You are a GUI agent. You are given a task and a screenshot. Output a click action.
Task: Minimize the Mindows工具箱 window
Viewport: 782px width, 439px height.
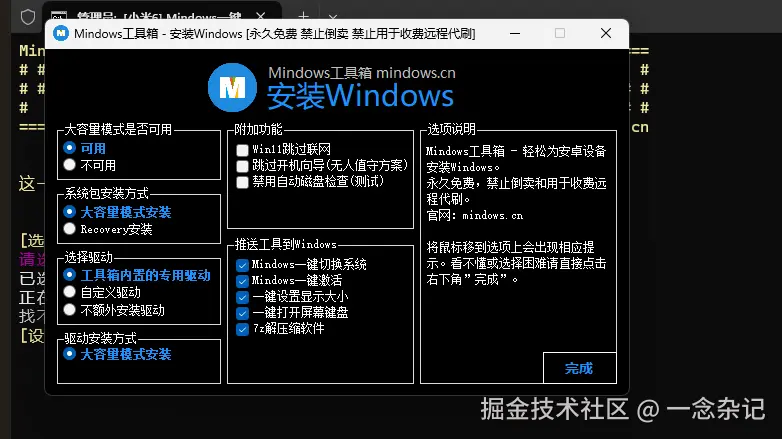pyautogui.click(x=515, y=33)
